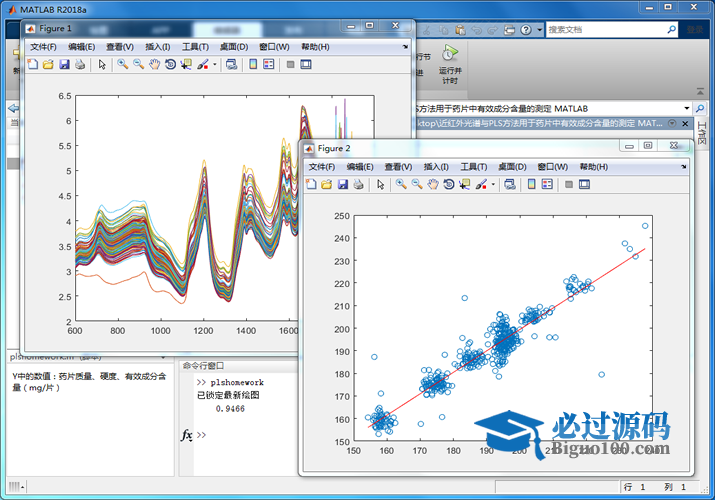Image resolution: width=715 pixels, height=500 pixels.
Task: Open brush color dropdown in Figure 2
Action: 493,185
